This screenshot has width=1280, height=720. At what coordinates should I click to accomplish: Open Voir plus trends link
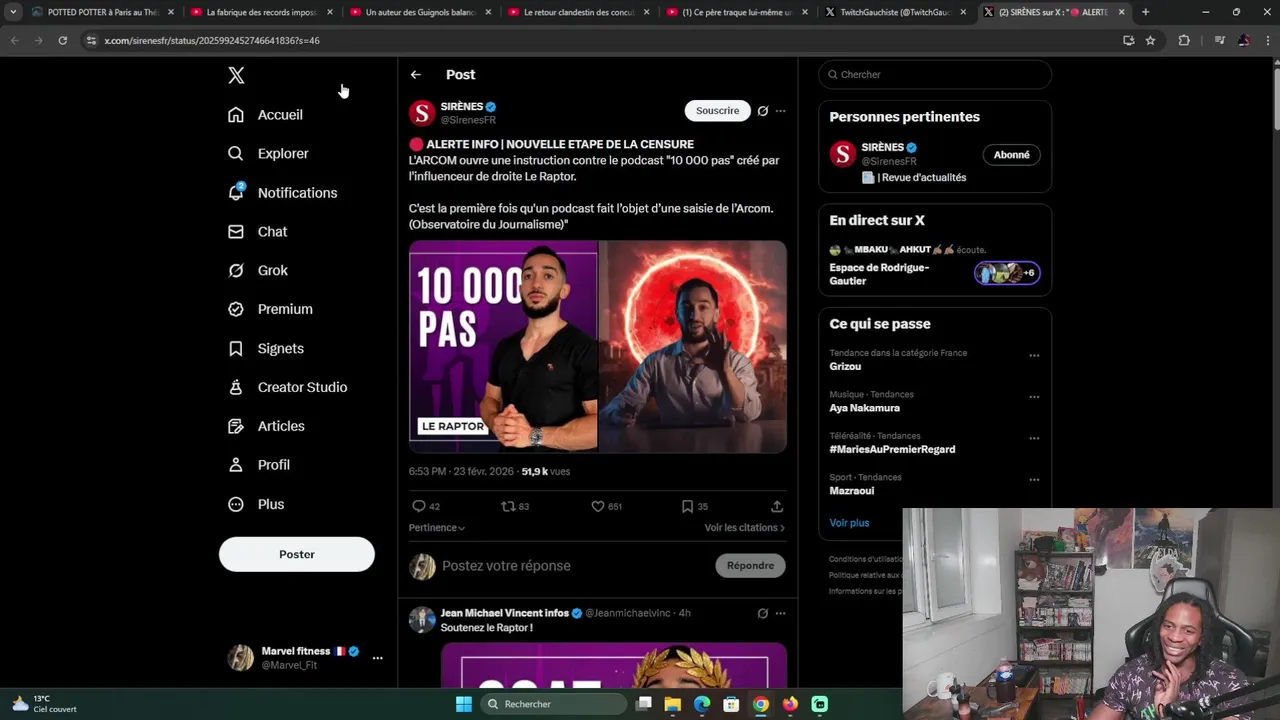coord(849,523)
